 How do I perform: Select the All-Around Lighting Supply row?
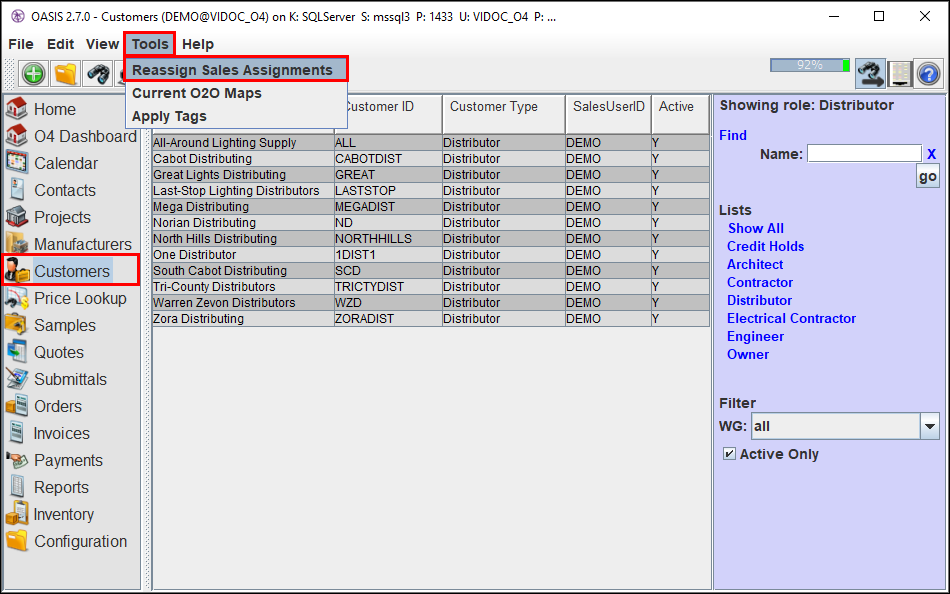(431, 142)
